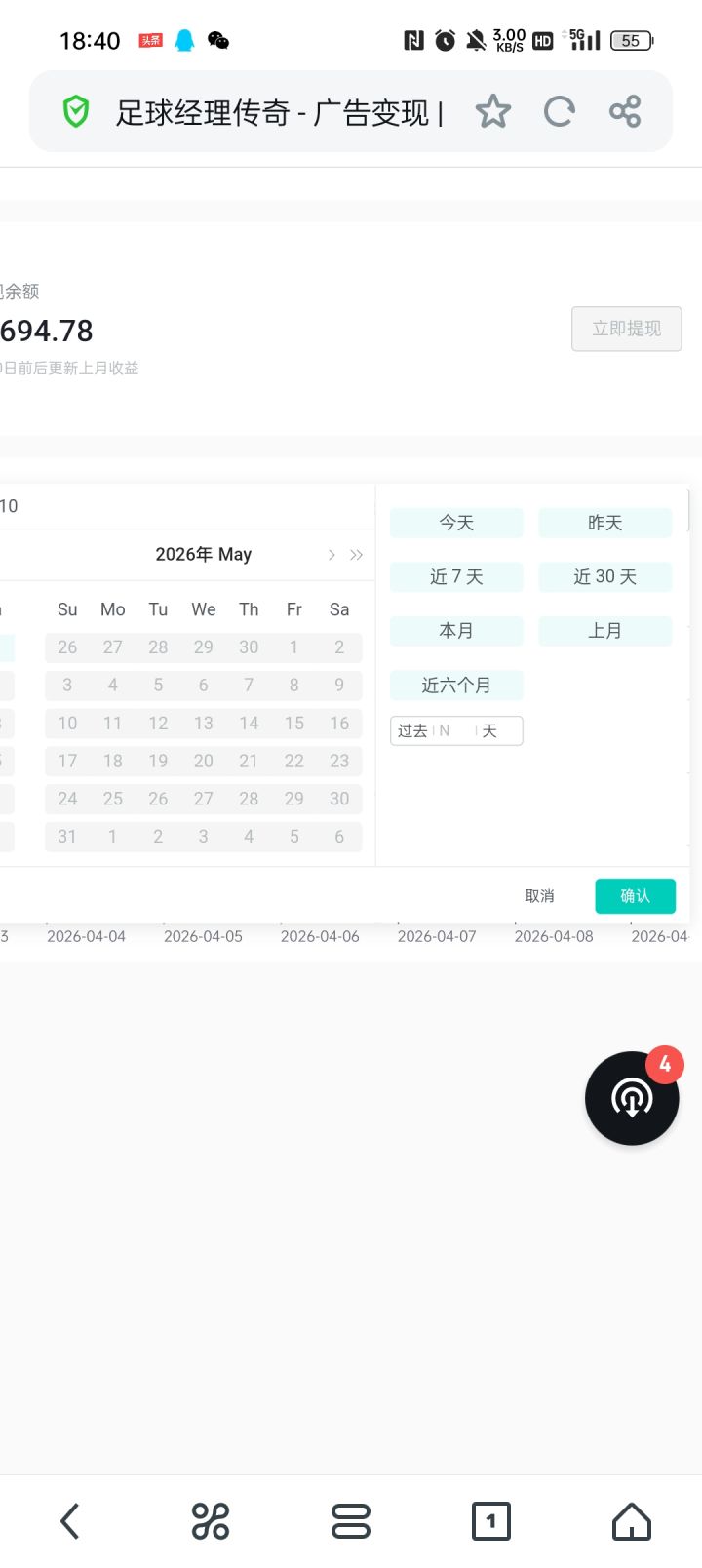
Task: Click the 2026-04-08 chart axis label
Action: pyautogui.click(x=554, y=936)
